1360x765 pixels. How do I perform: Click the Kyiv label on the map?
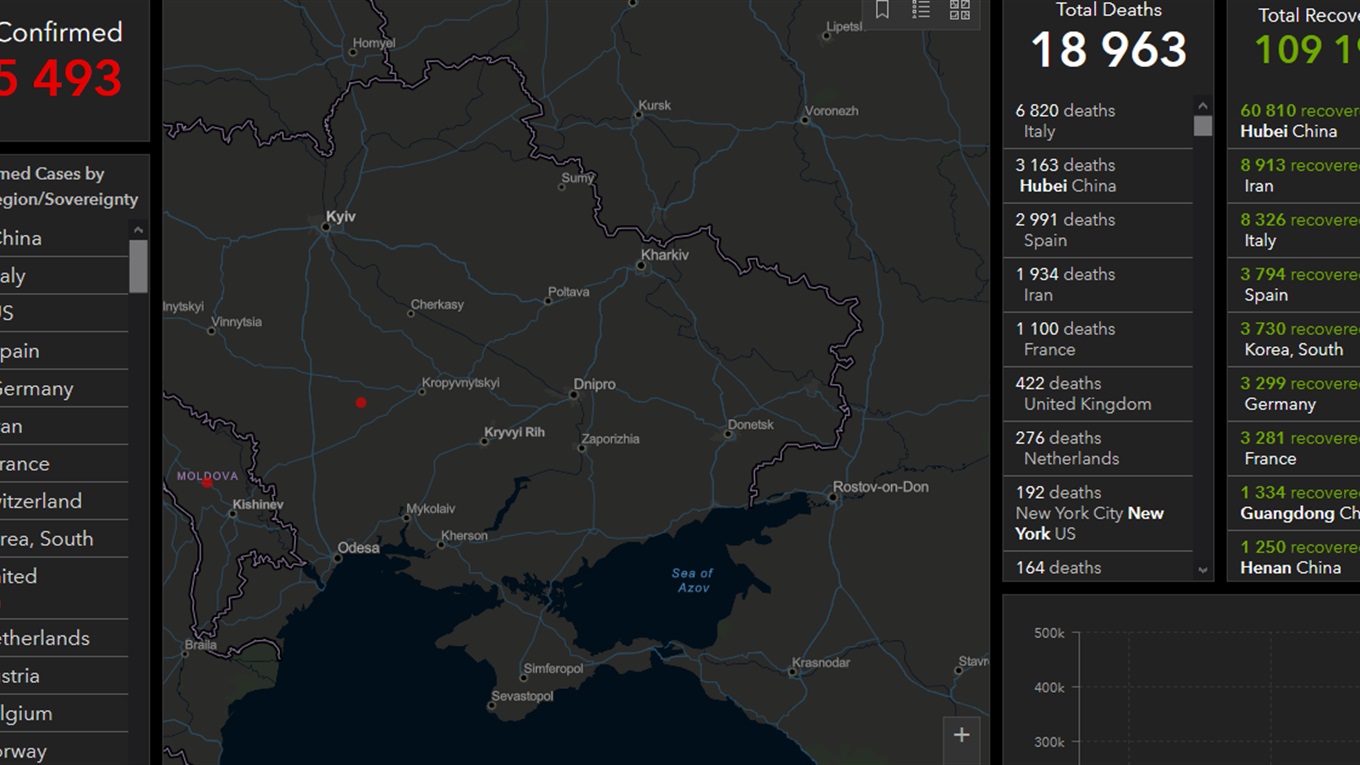tap(340, 216)
